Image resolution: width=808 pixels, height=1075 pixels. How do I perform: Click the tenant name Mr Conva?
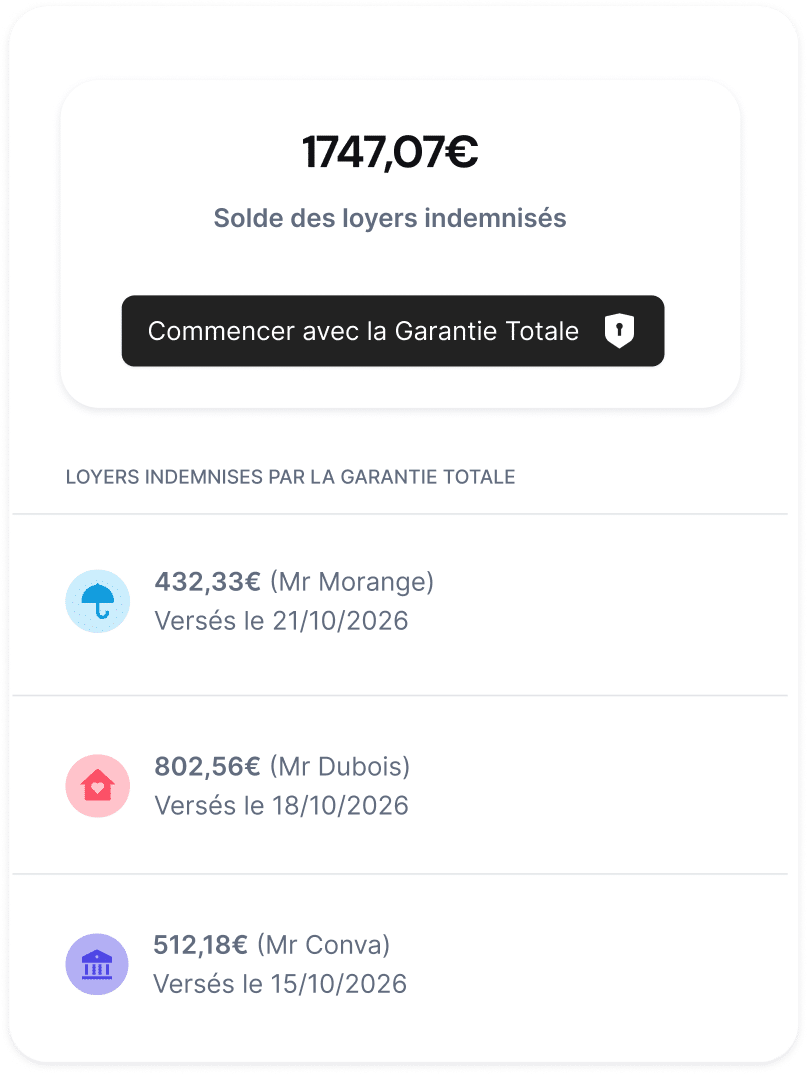point(324,944)
